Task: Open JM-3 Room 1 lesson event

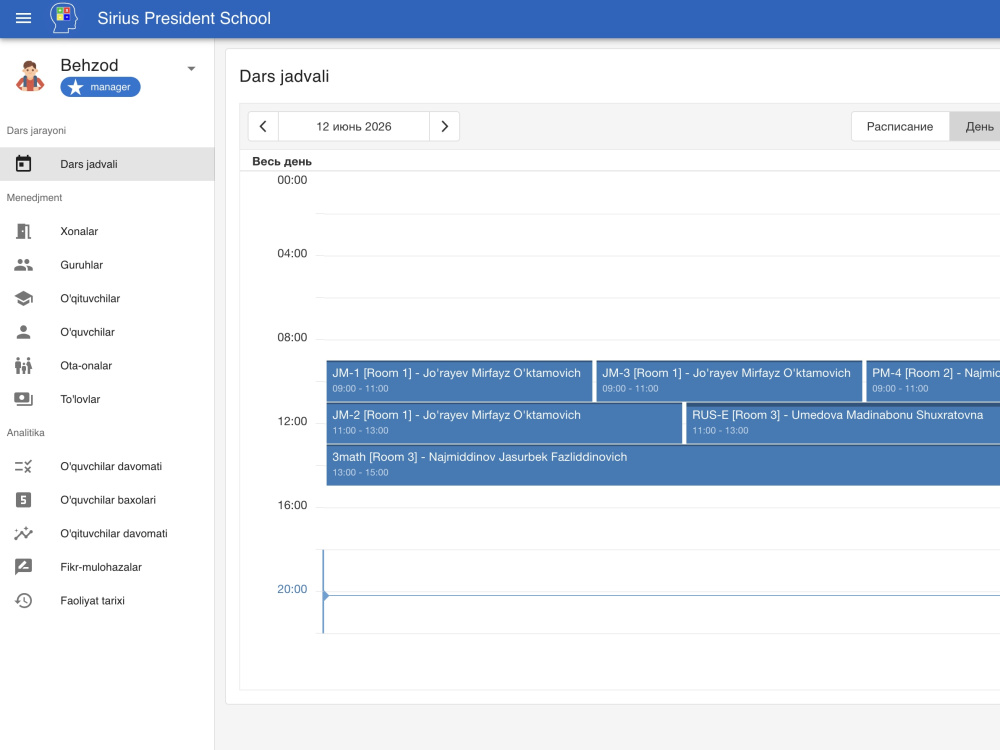Action: [x=729, y=381]
